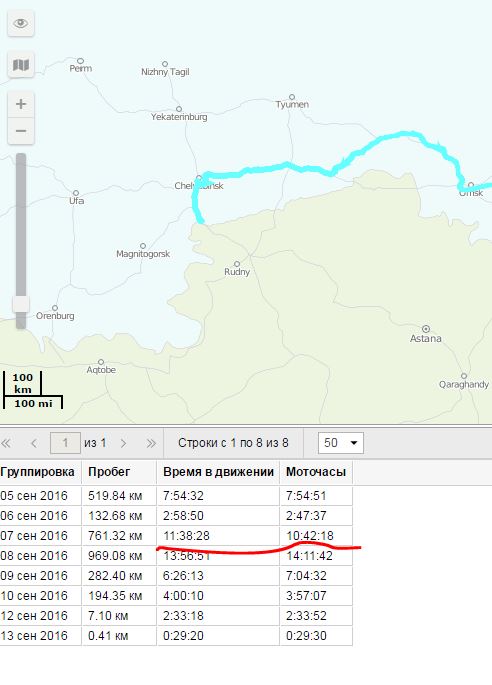Click the 13 сен 2016 row
Viewport: 492px width, 685px height.
click(176, 636)
